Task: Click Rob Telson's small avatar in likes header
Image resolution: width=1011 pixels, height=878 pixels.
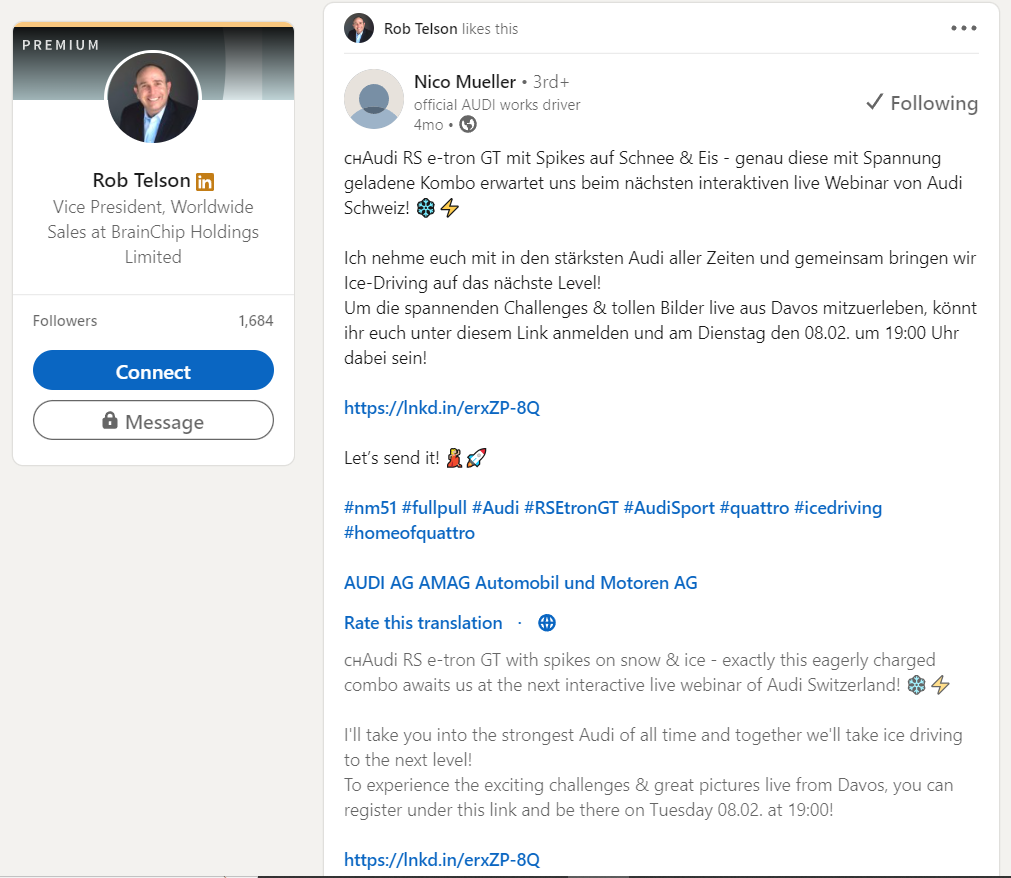Action: click(x=359, y=29)
